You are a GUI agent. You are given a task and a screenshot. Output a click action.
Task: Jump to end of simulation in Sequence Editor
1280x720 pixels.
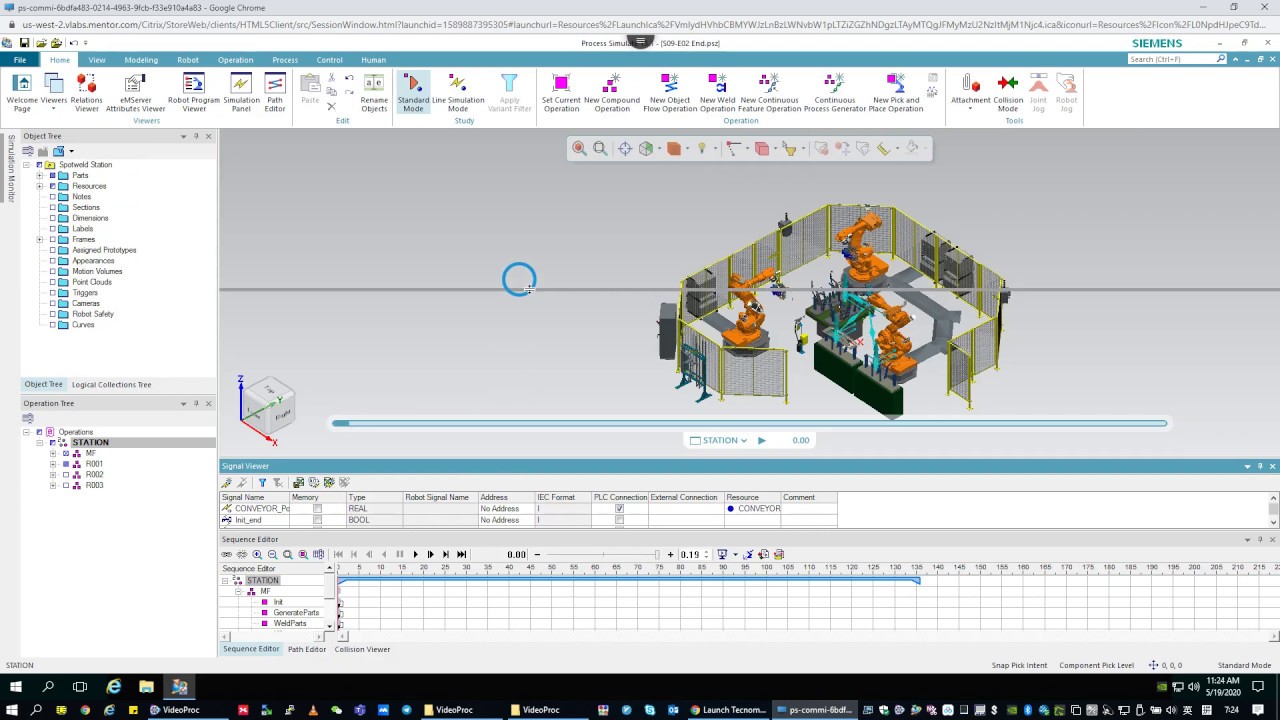coord(461,554)
